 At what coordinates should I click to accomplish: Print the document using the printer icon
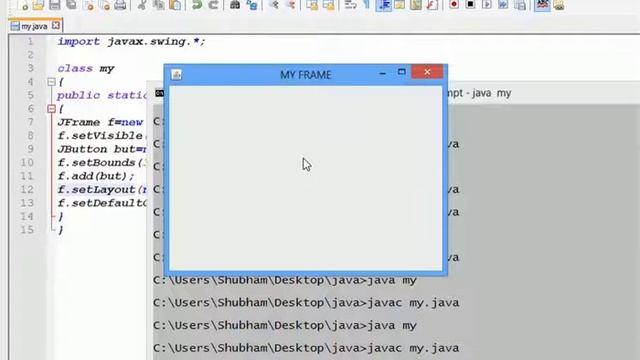[x=120, y=5]
